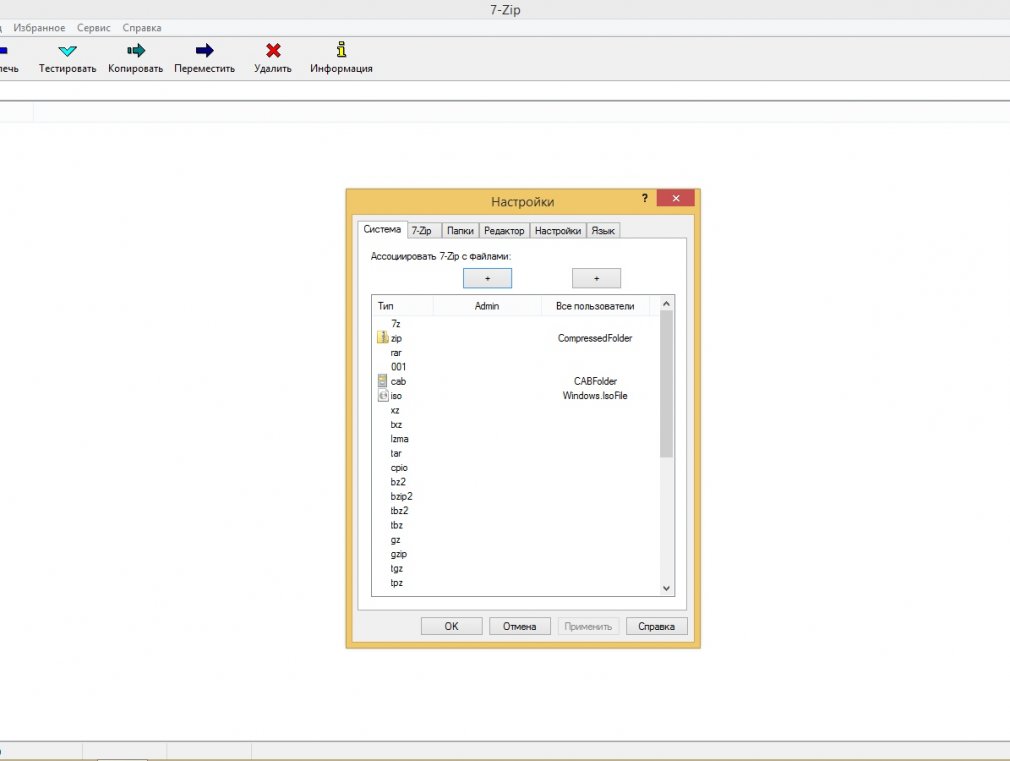Image resolution: width=1010 pixels, height=761 pixels.
Task: Select the tgz row
Action: pos(517,568)
